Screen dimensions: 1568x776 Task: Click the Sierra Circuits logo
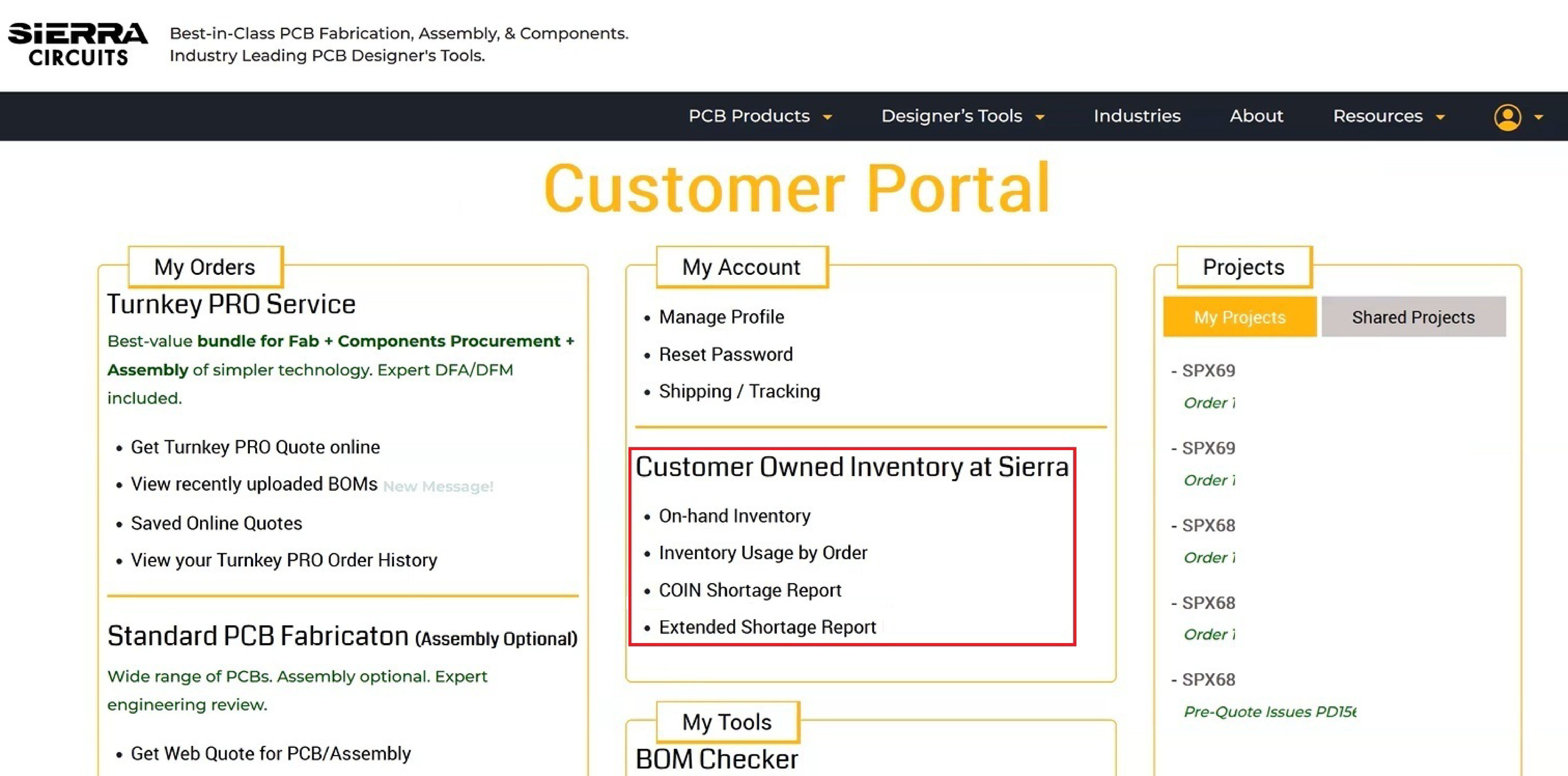click(78, 44)
